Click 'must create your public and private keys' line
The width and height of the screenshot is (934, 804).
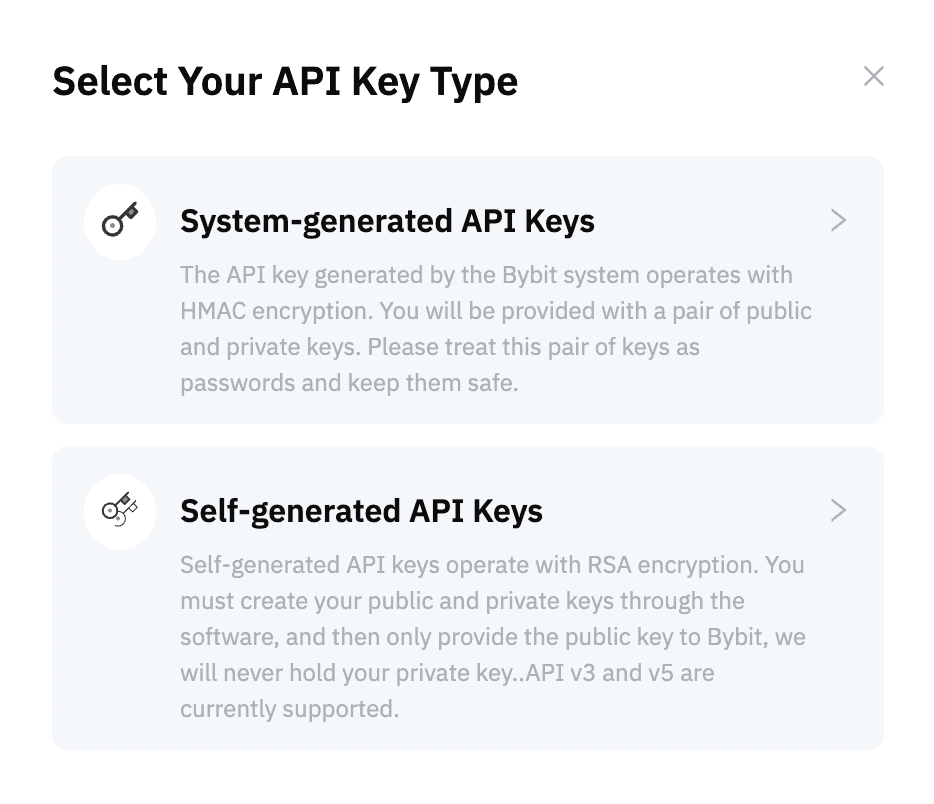pyautogui.click(x=462, y=601)
